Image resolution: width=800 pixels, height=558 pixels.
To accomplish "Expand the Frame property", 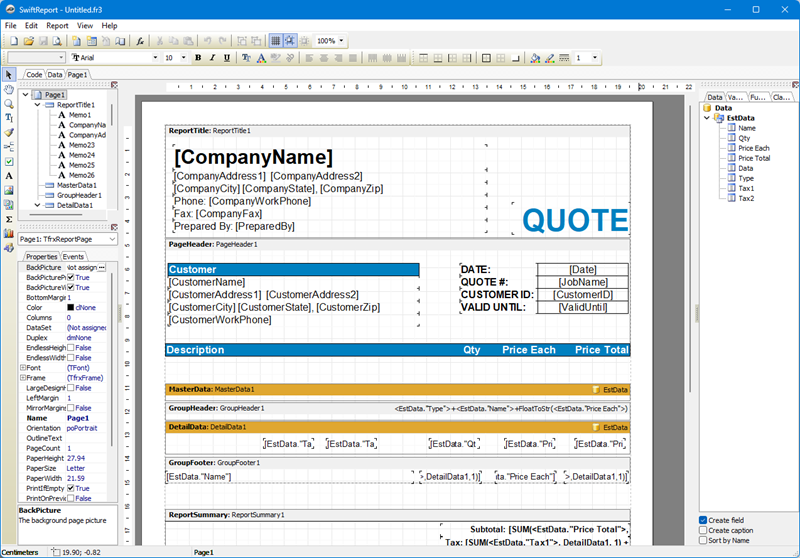I will click(x=22, y=378).
